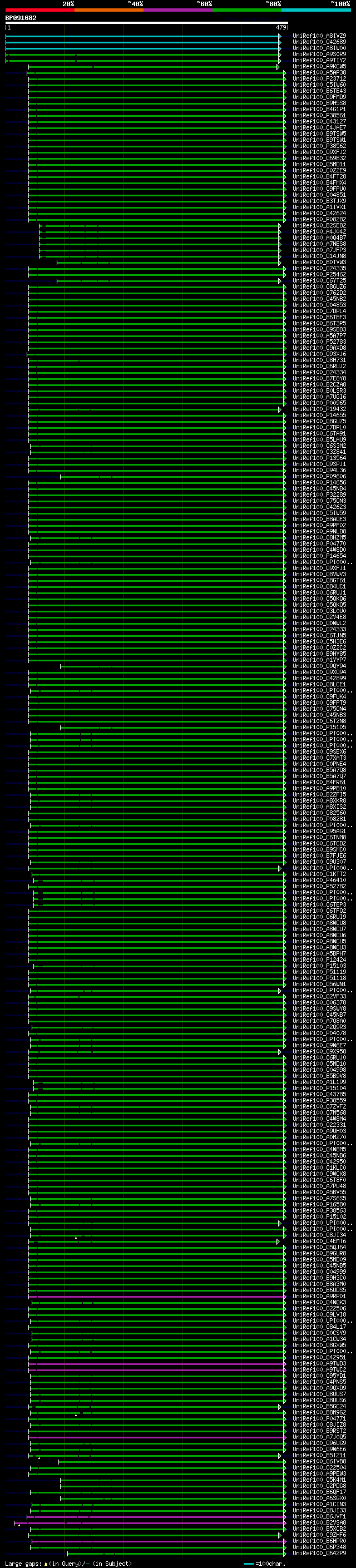Select label UniRef100_C6T2N8

point(319,721)
